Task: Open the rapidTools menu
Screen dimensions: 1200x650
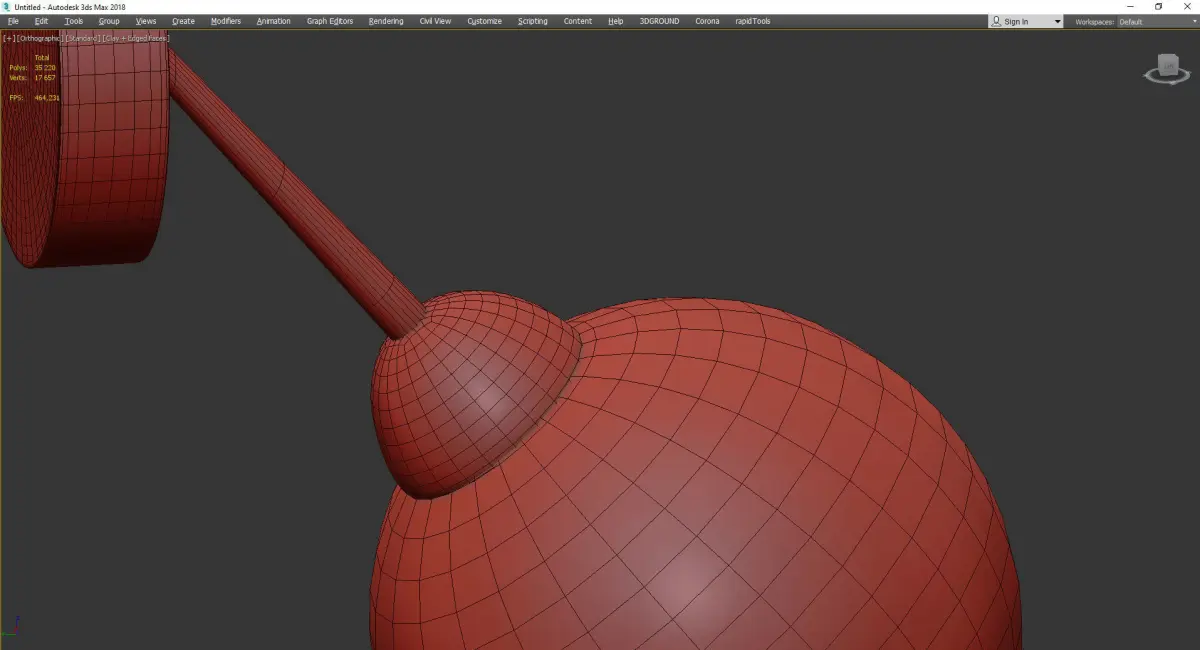Action: pos(752,21)
